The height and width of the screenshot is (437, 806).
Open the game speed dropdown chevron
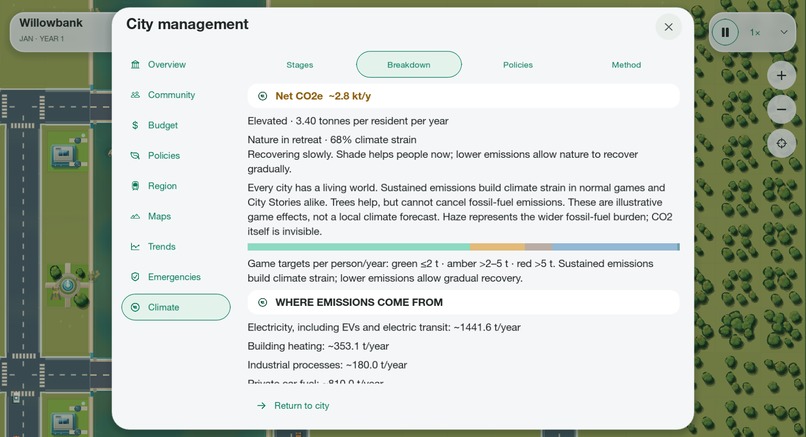pyautogui.click(x=783, y=32)
